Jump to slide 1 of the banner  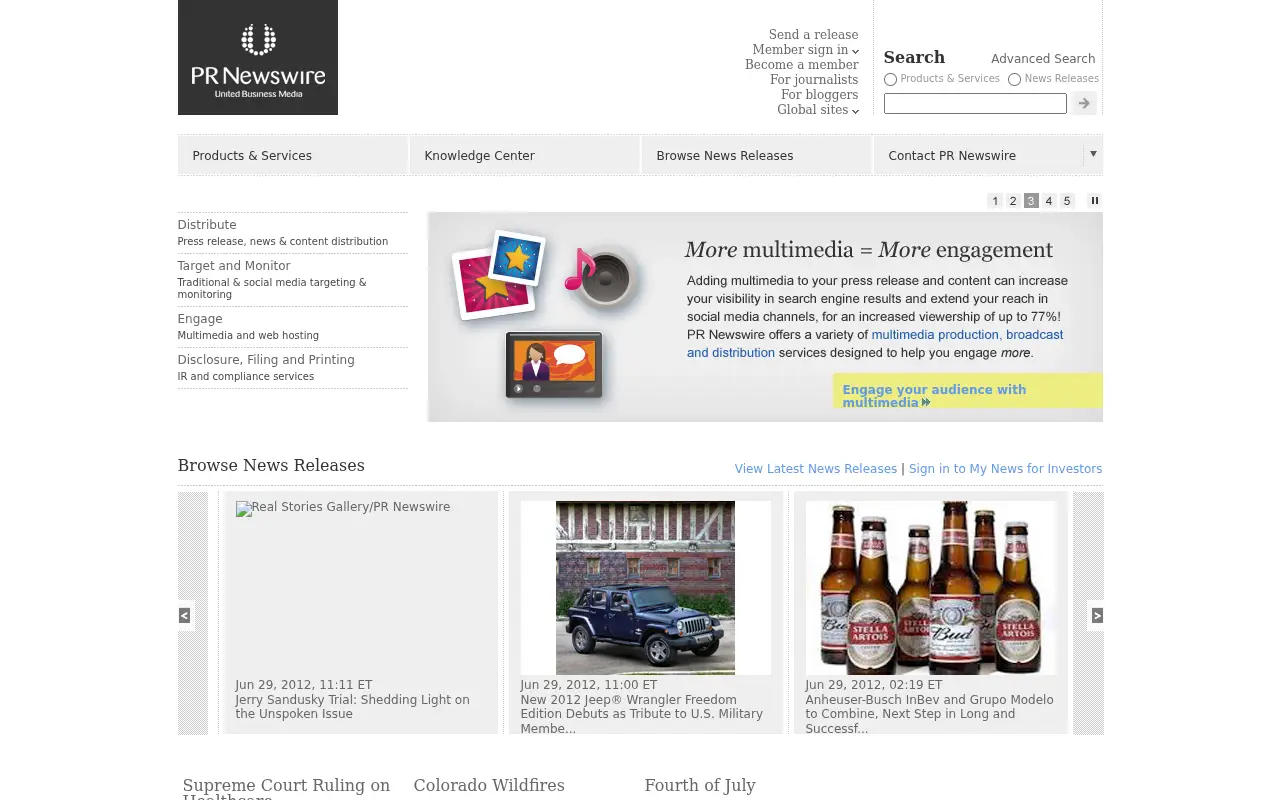(995, 201)
